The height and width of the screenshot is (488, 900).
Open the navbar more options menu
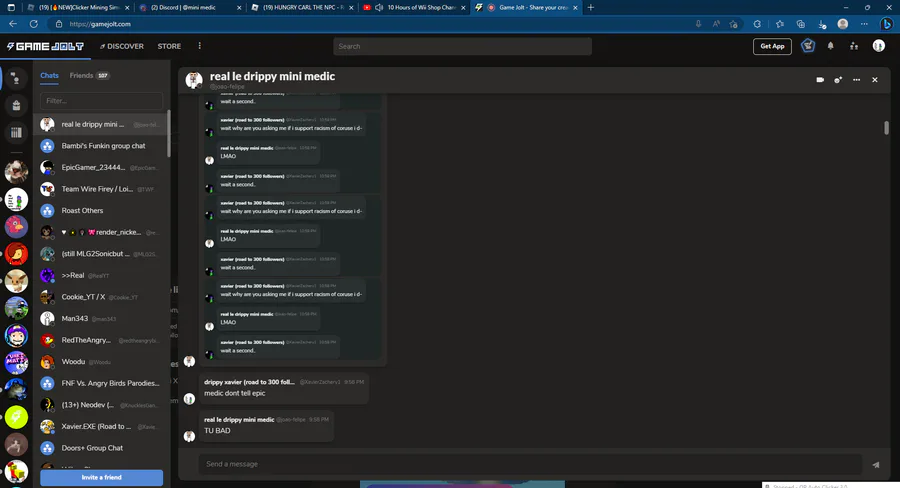click(x=200, y=46)
